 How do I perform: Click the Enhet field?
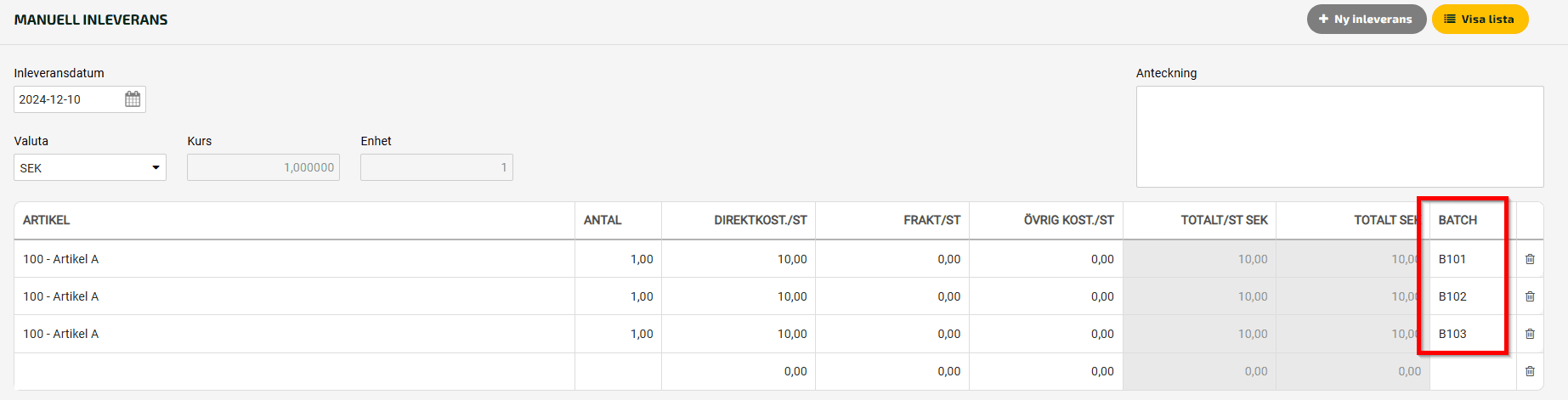(437, 167)
